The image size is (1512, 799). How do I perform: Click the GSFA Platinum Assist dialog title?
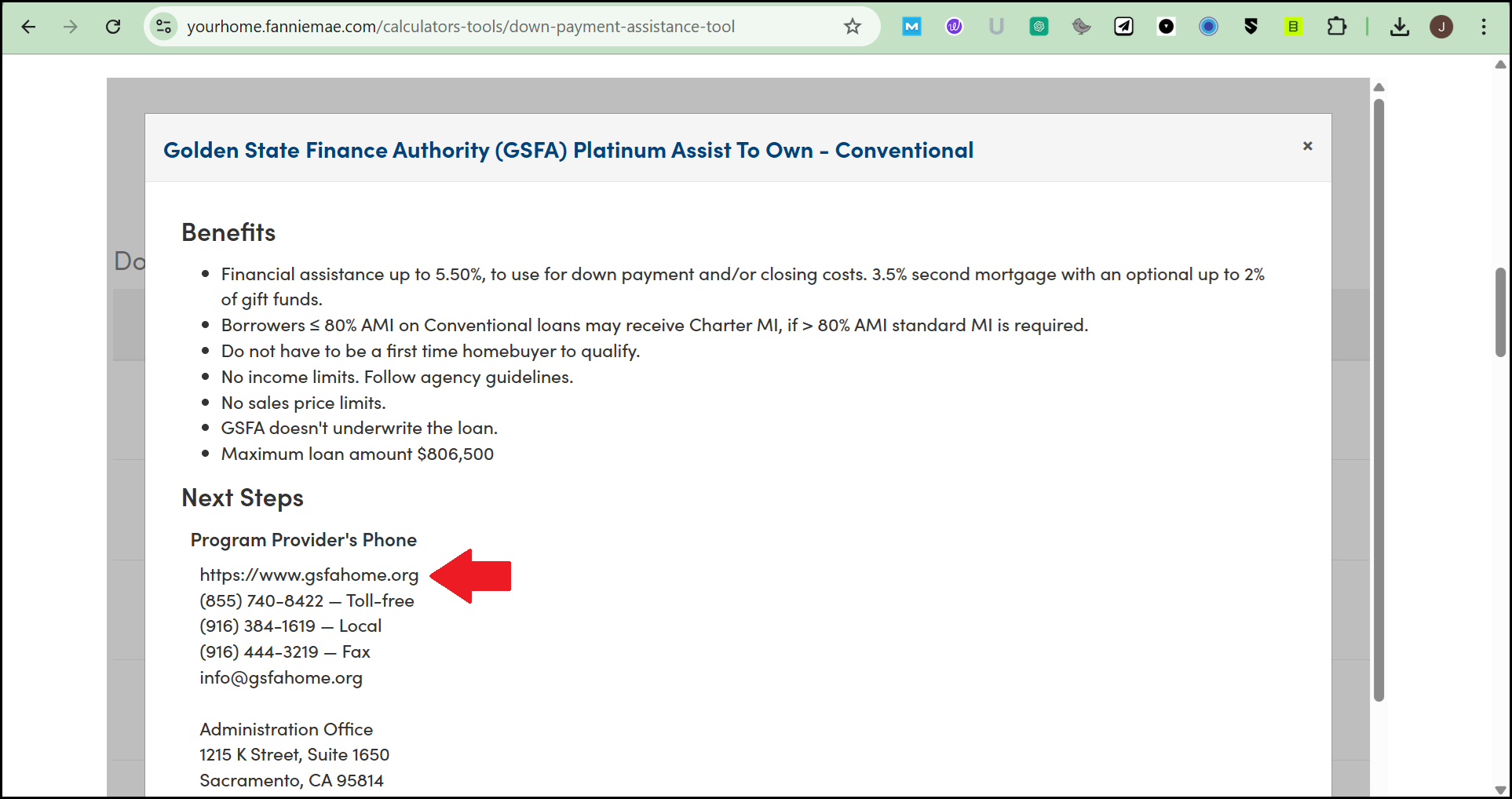click(x=568, y=150)
